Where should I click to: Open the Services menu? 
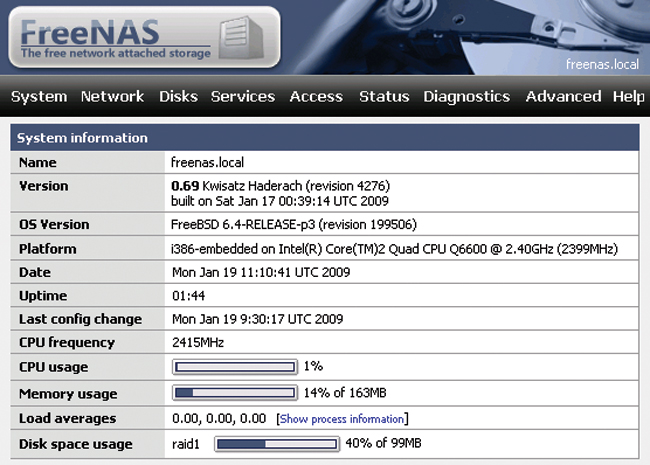[x=243, y=97]
